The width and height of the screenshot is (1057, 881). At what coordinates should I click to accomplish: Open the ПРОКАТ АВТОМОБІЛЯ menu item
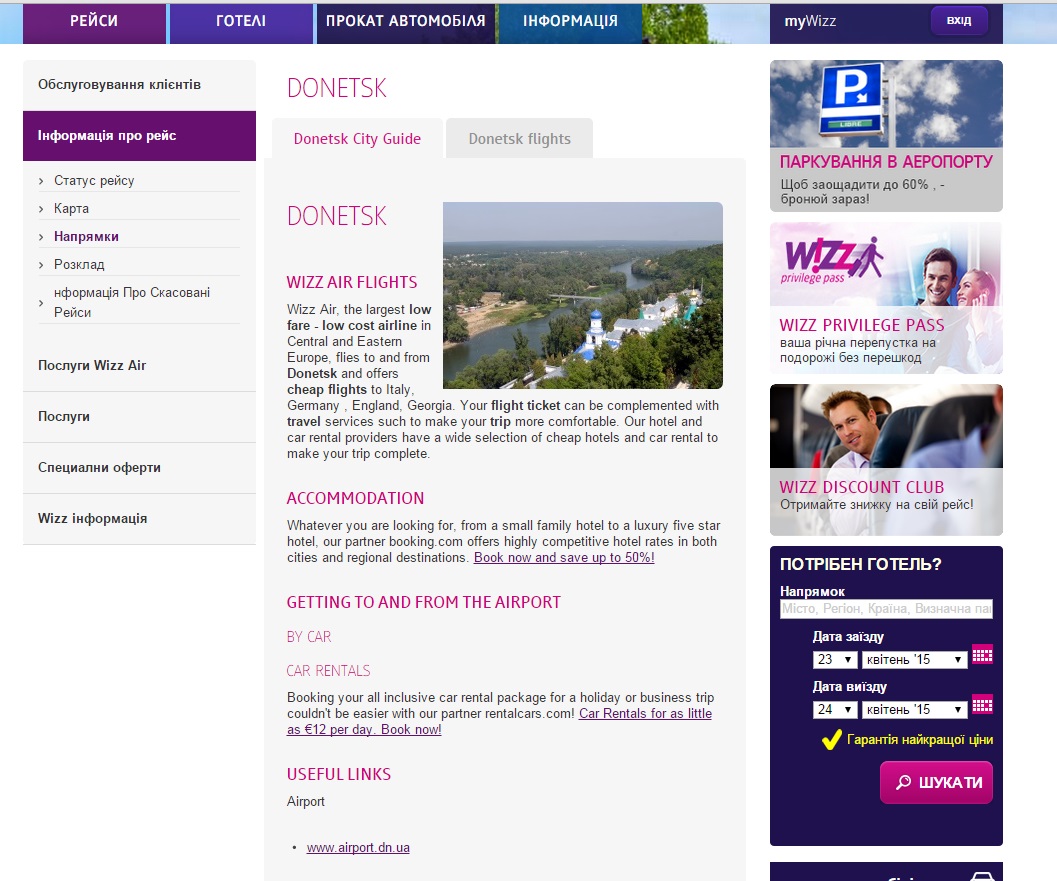tap(406, 21)
